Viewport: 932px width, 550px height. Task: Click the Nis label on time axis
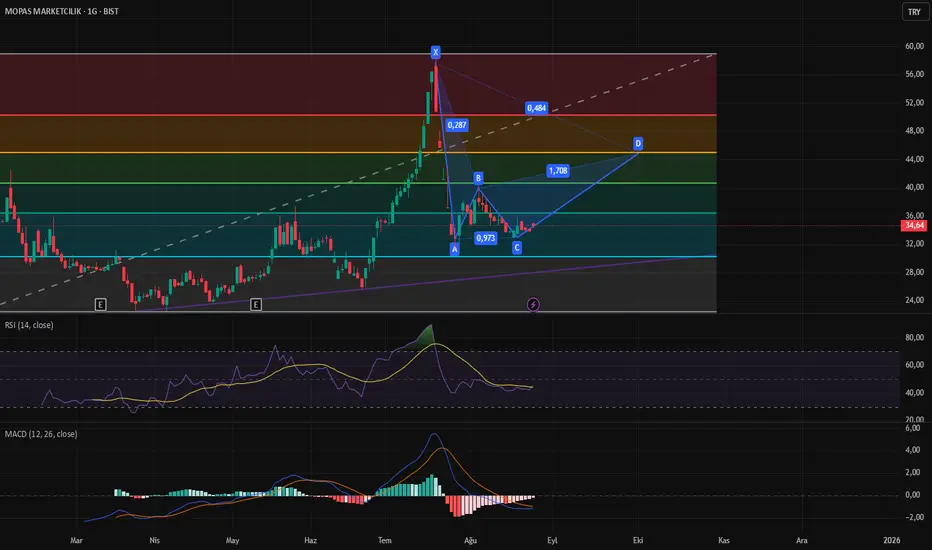(155, 540)
